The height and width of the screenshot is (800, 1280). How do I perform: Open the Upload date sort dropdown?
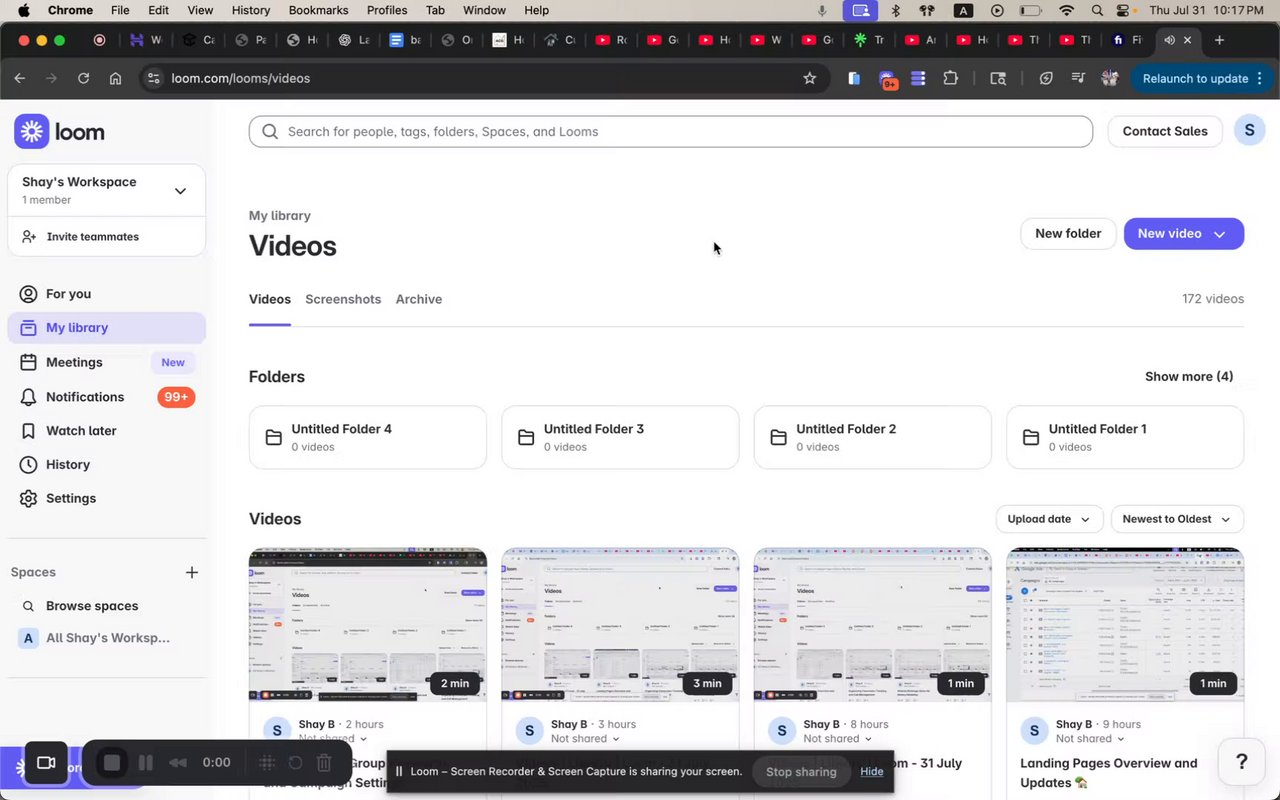(1049, 519)
